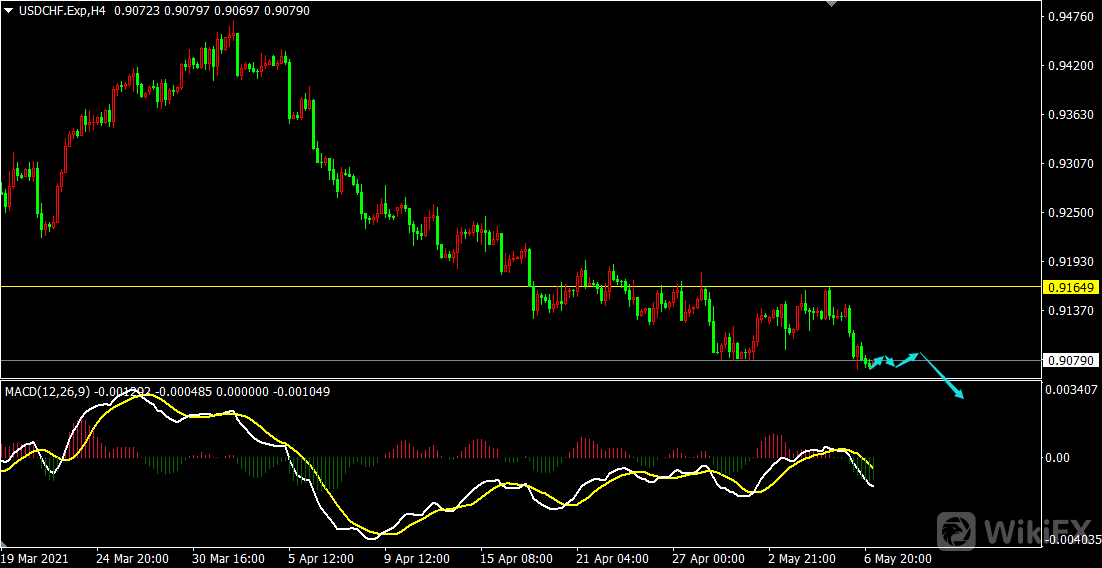Click the 0.003407 MACD scale value
This screenshot has width=1102, height=568.
click(1072, 388)
